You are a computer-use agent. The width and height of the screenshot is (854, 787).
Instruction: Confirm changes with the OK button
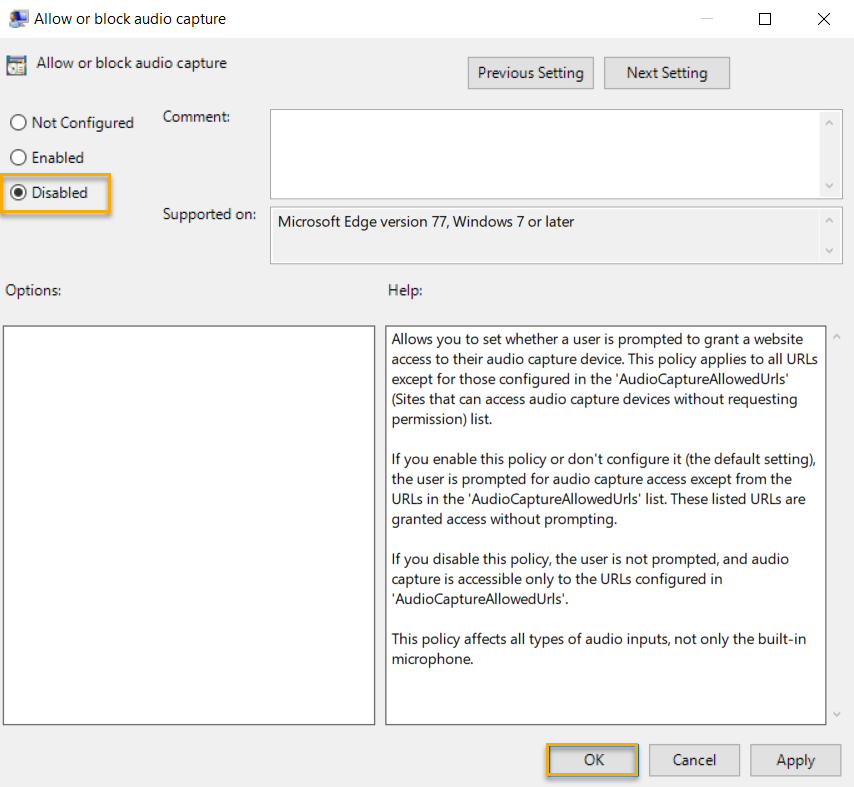[x=592, y=760]
